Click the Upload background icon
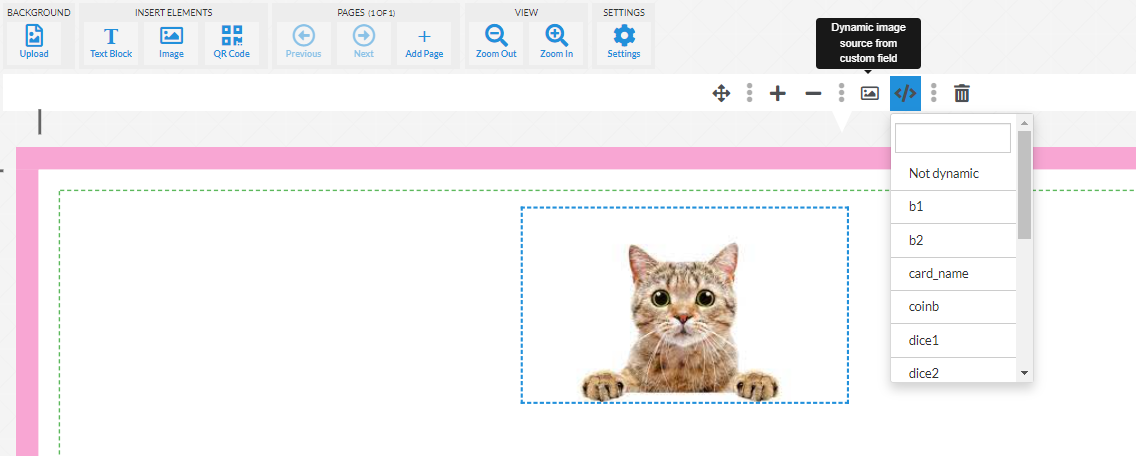1136x456 pixels. click(34, 43)
